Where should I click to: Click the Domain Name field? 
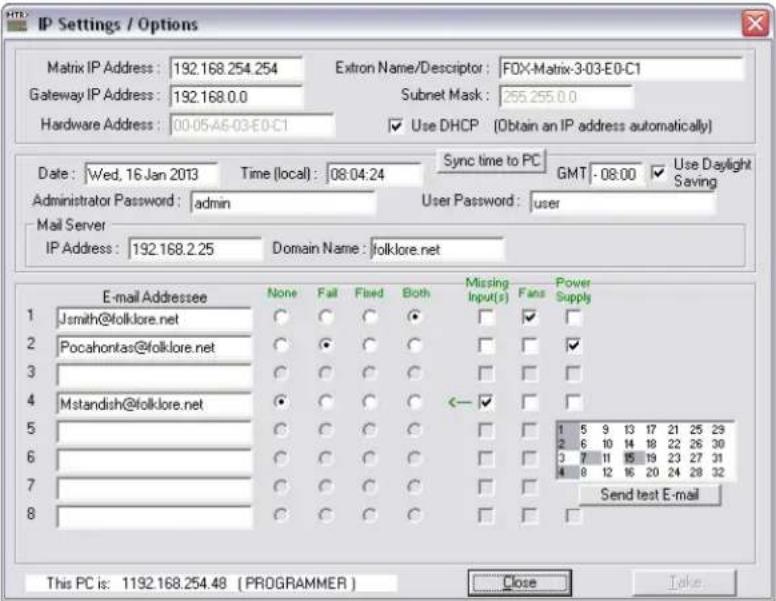click(x=437, y=249)
